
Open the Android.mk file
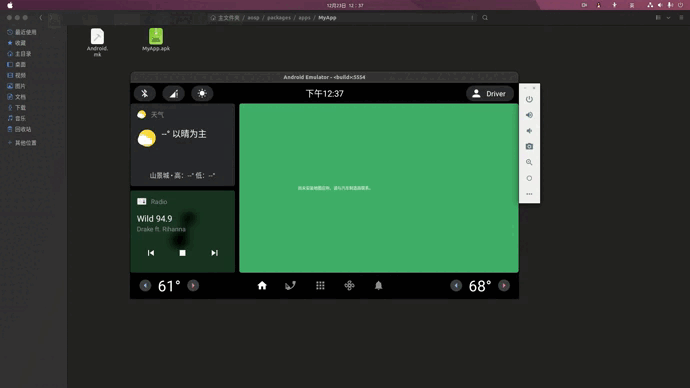(x=97, y=42)
